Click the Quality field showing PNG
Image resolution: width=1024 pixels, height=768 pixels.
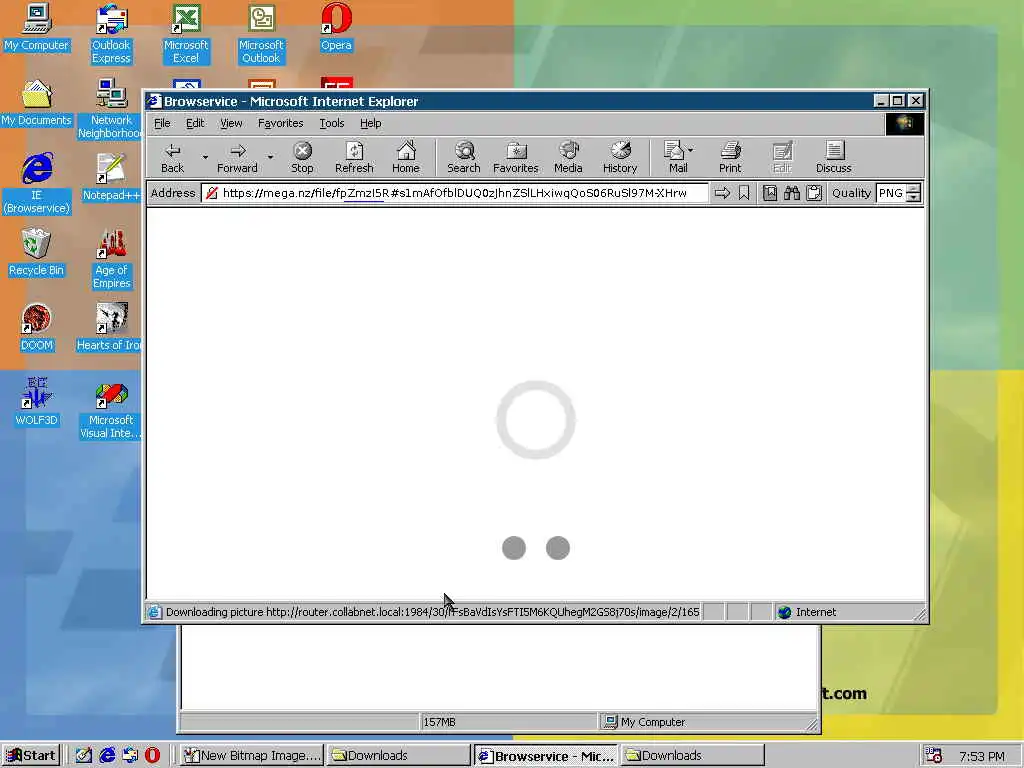pyautogui.click(x=891, y=193)
